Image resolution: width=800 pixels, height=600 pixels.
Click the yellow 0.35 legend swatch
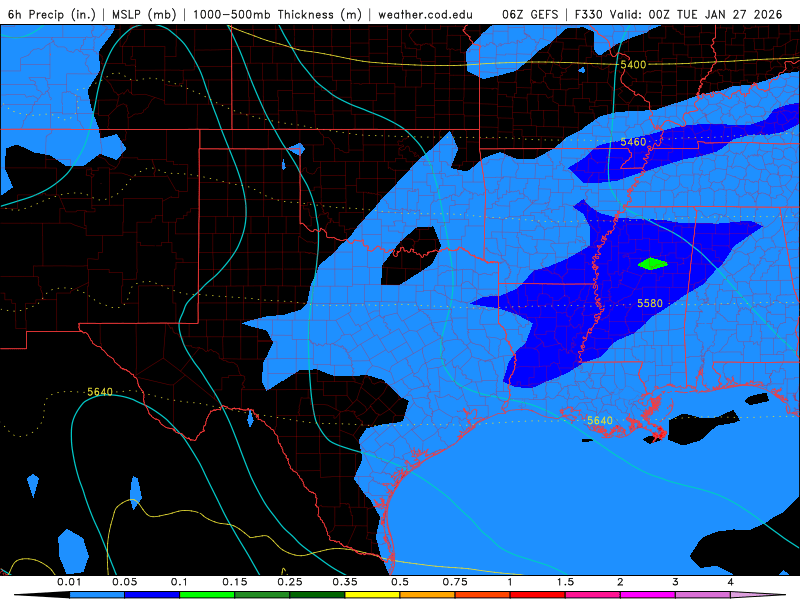coord(372,595)
